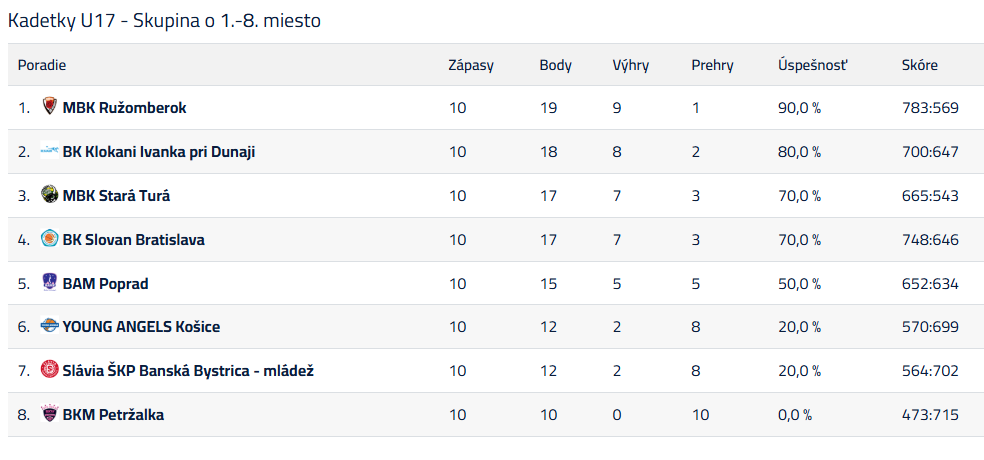Click the BK Slovan Bratislava team logo

50,239
